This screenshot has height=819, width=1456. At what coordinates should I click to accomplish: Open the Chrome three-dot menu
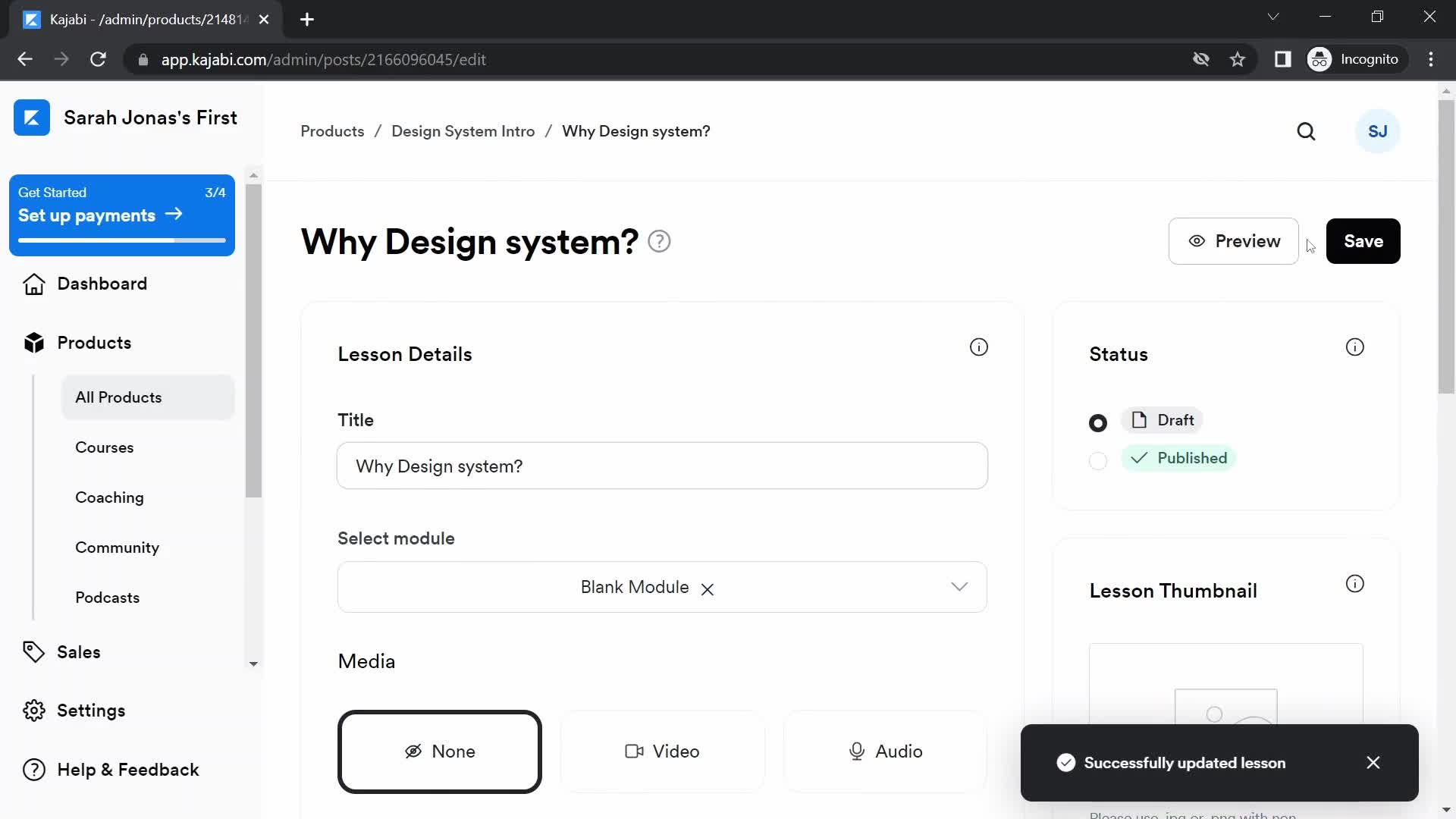(x=1431, y=59)
